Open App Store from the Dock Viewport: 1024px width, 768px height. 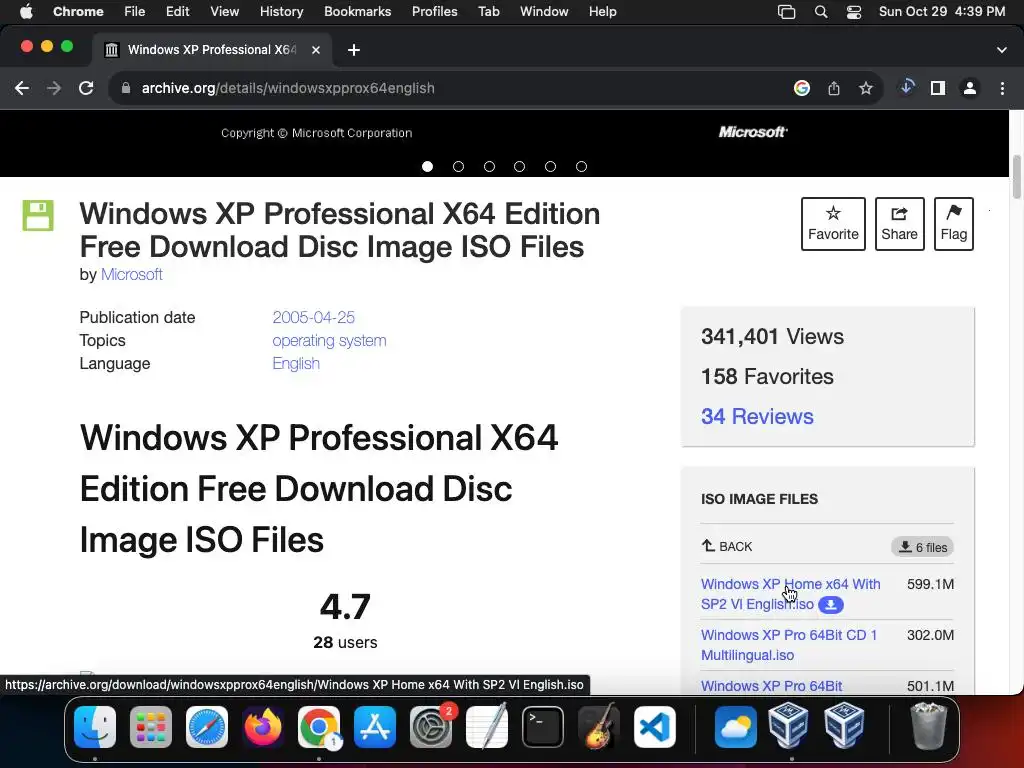375,727
